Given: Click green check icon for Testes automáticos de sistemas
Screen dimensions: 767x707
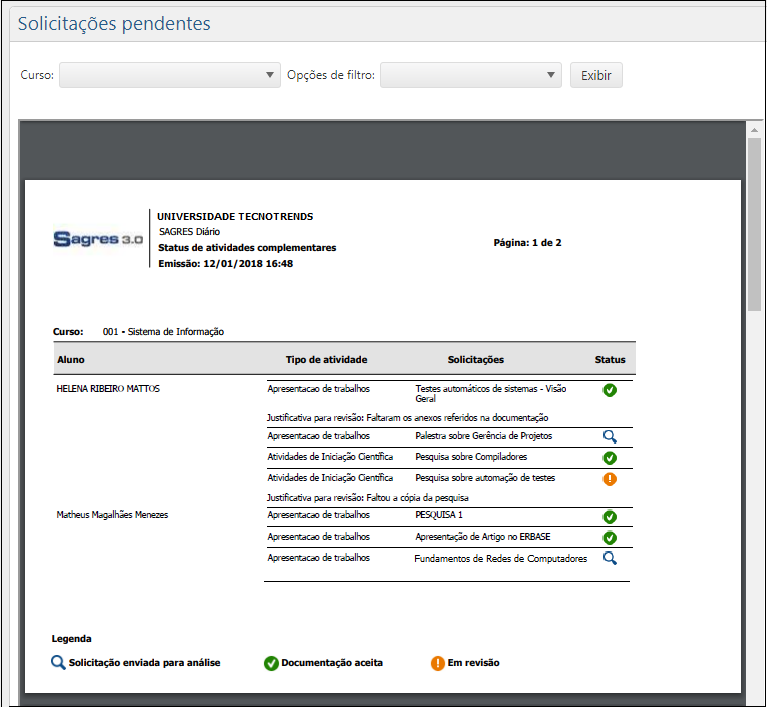Looking at the screenshot, I should click(x=610, y=390).
